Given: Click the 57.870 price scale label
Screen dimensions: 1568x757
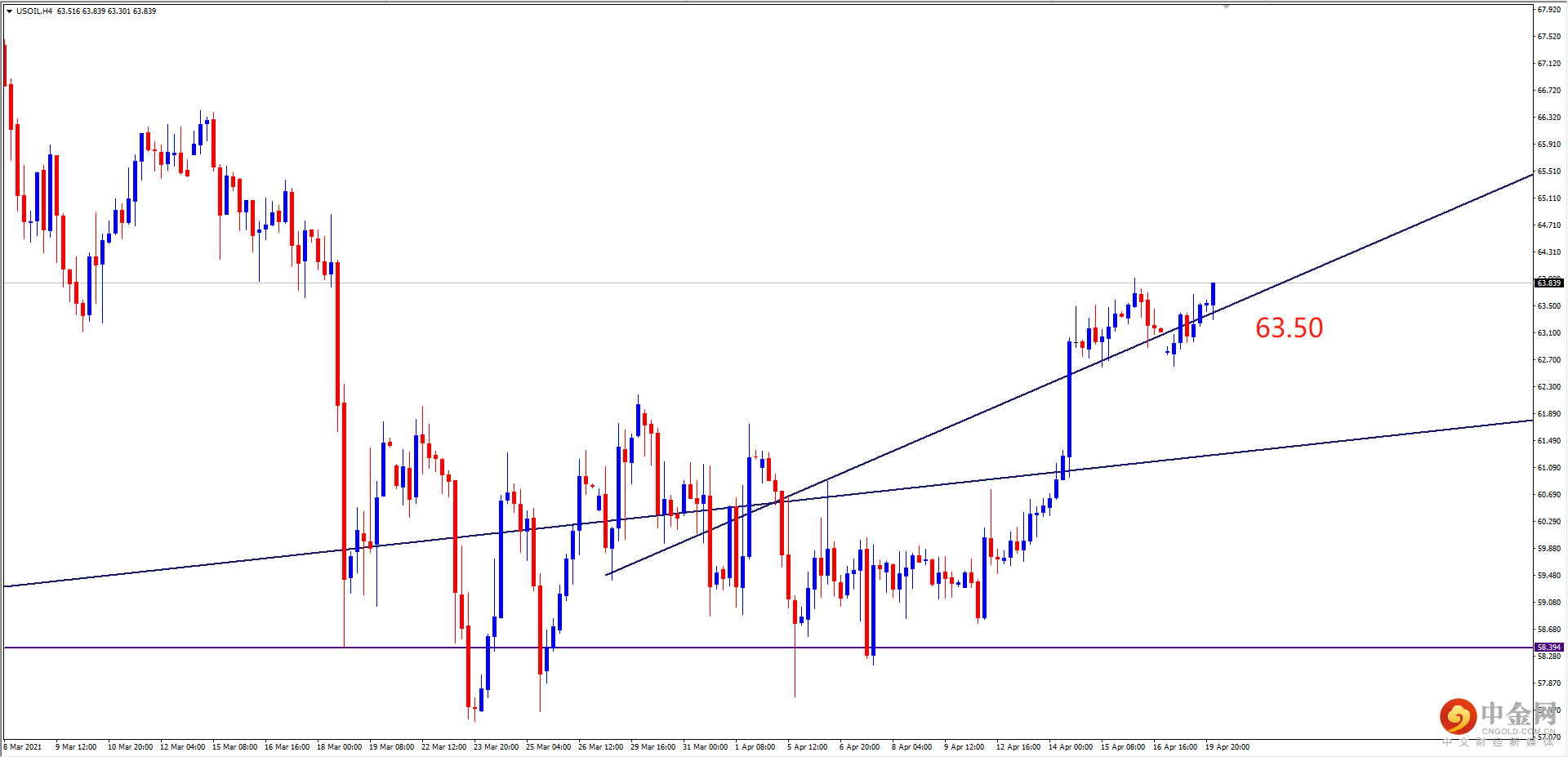Looking at the screenshot, I should (x=1548, y=684).
